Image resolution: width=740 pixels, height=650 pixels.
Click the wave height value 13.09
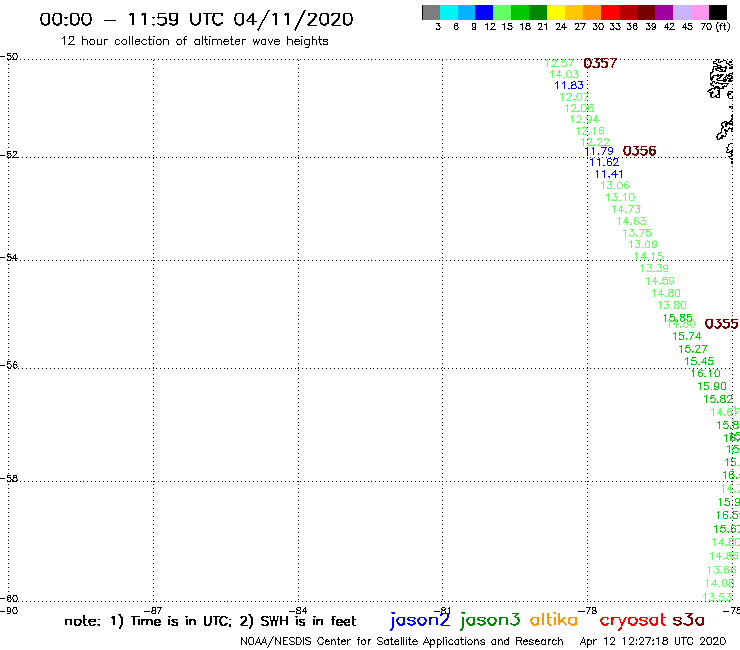click(x=643, y=245)
